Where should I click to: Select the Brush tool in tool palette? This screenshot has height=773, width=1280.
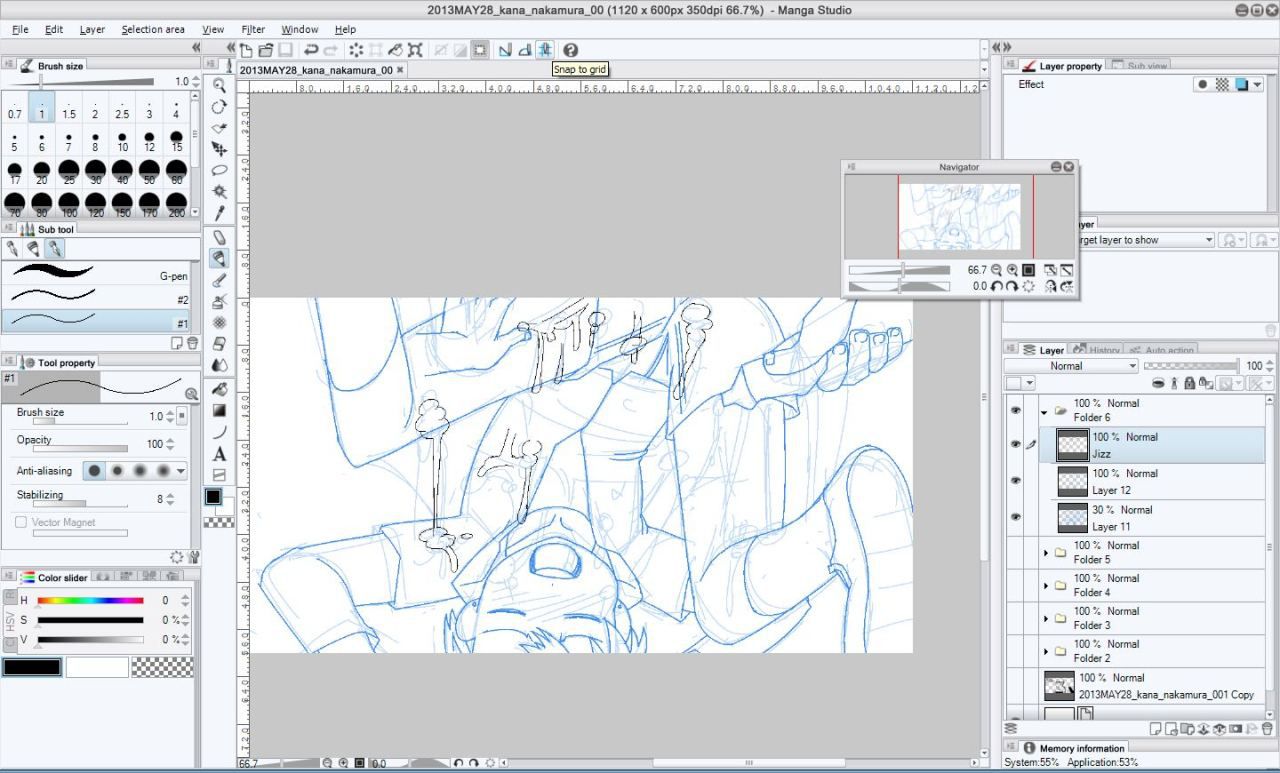coord(219,280)
